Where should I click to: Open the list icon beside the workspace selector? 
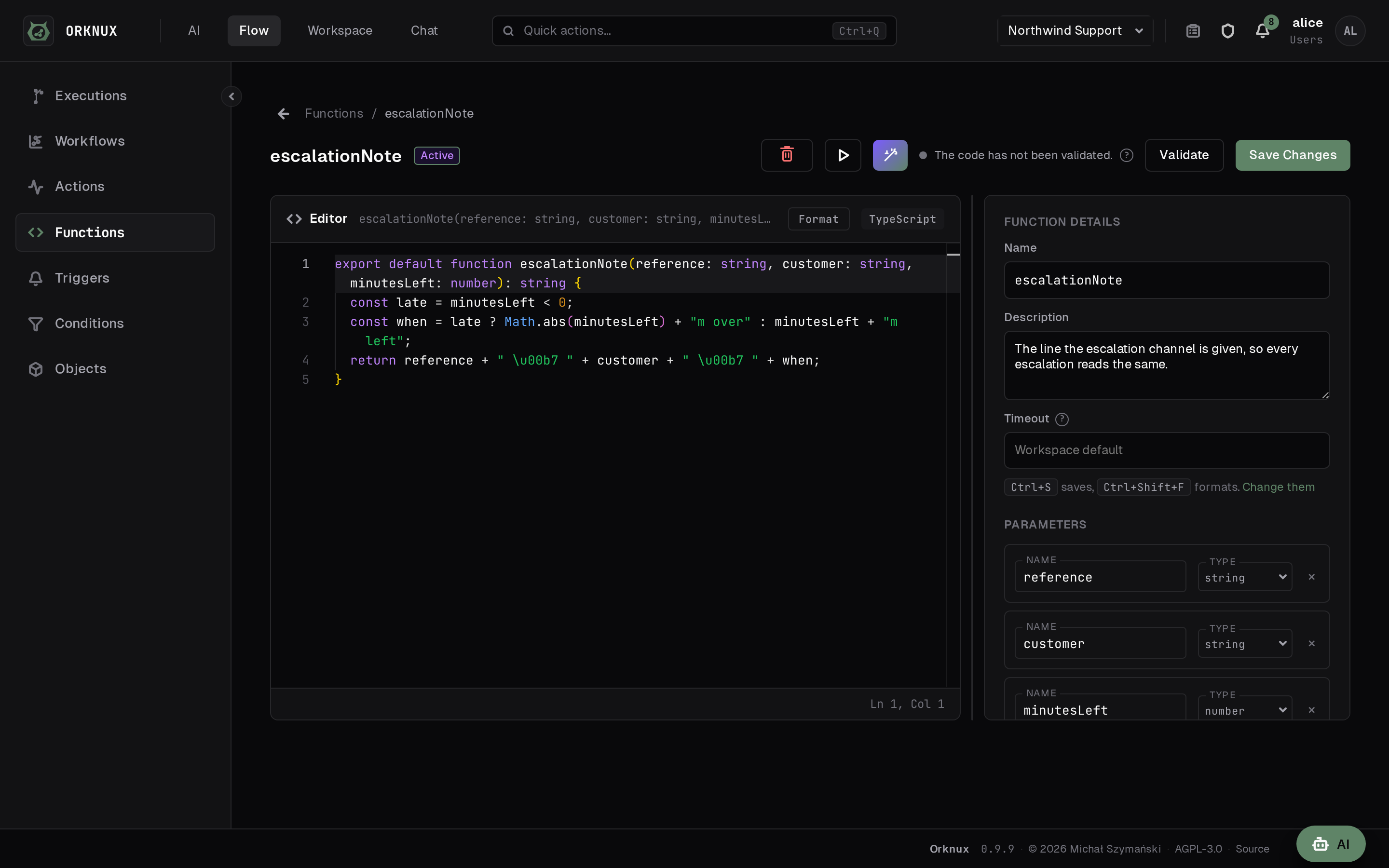(1193, 30)
